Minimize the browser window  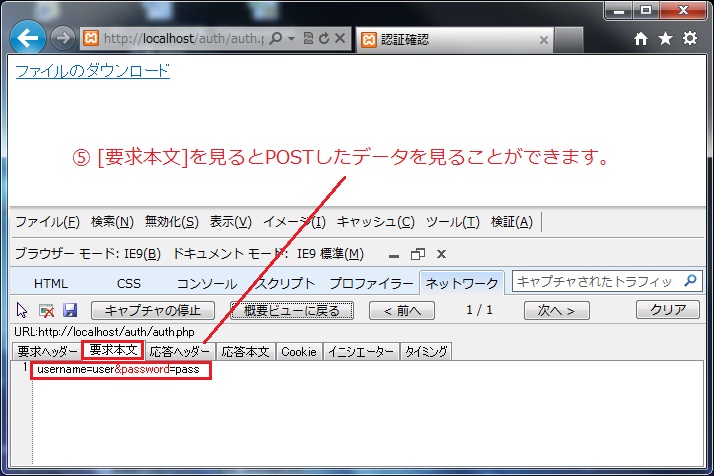(x=619, y=10)
